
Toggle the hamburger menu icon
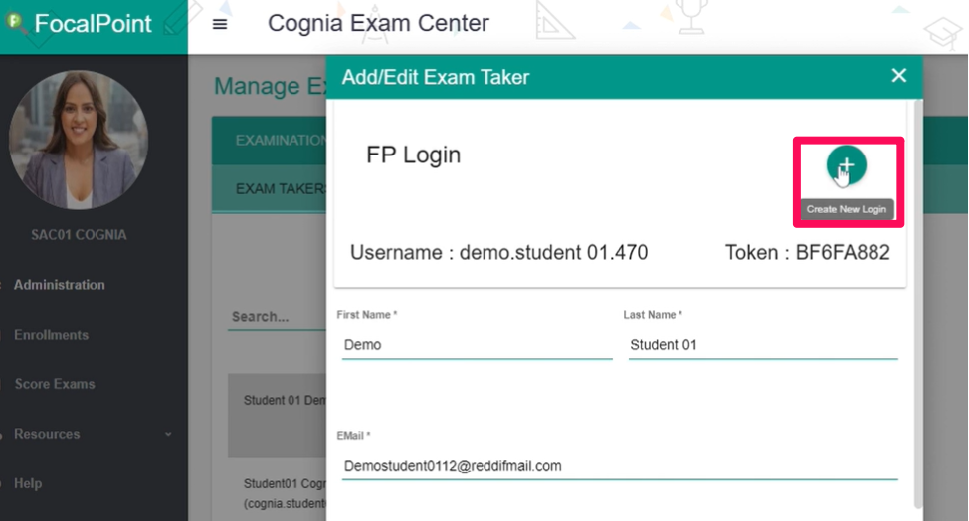[x=220, y=24]
